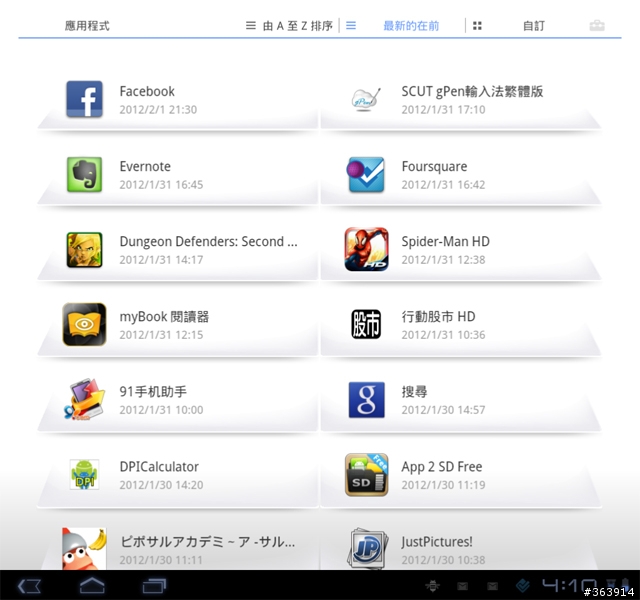The image size is (640, 600).
Task: Click the blue list icon beside 最新的在前
Action: click(x=351, y=26)
